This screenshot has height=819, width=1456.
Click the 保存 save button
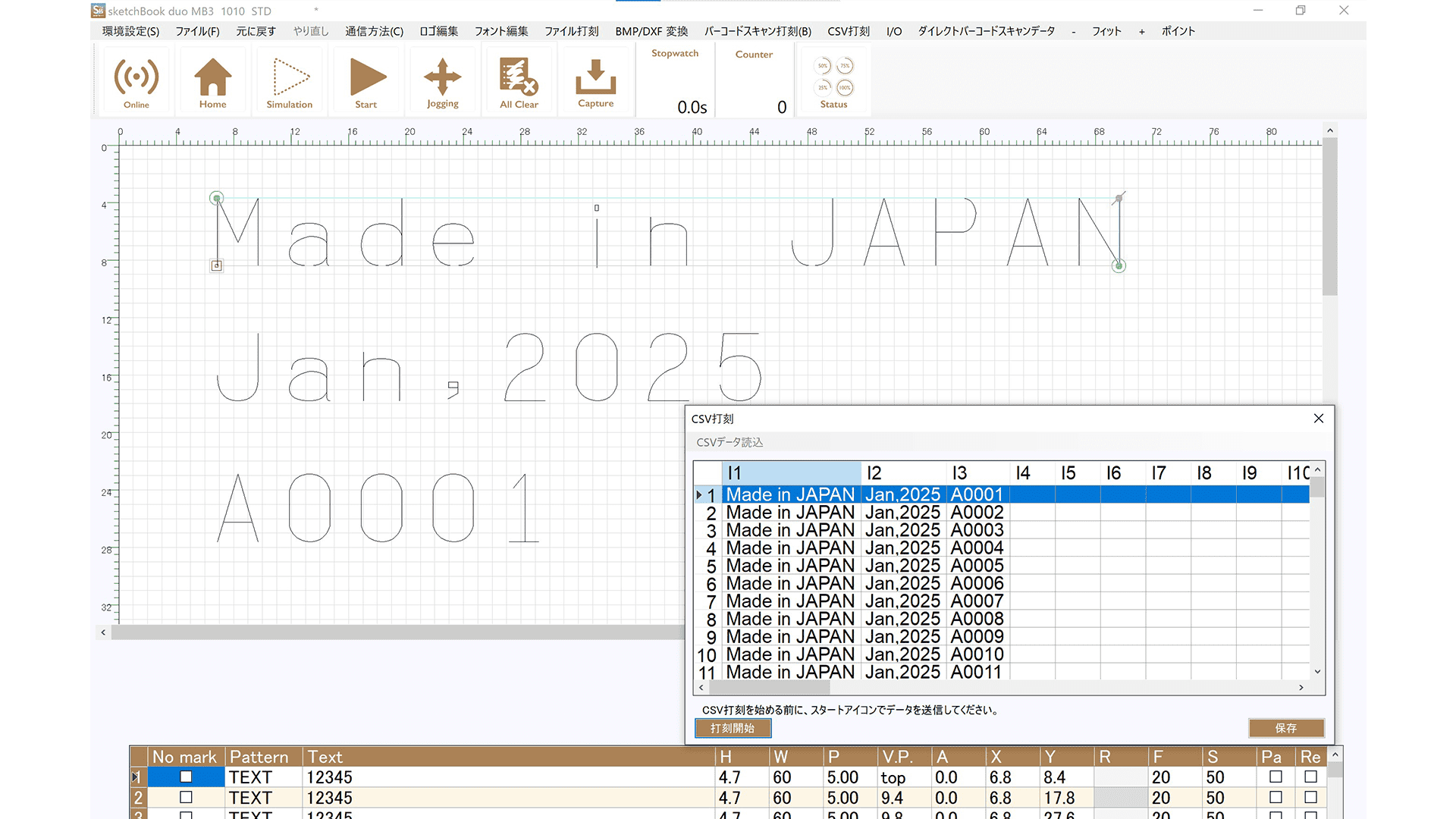1286,728
